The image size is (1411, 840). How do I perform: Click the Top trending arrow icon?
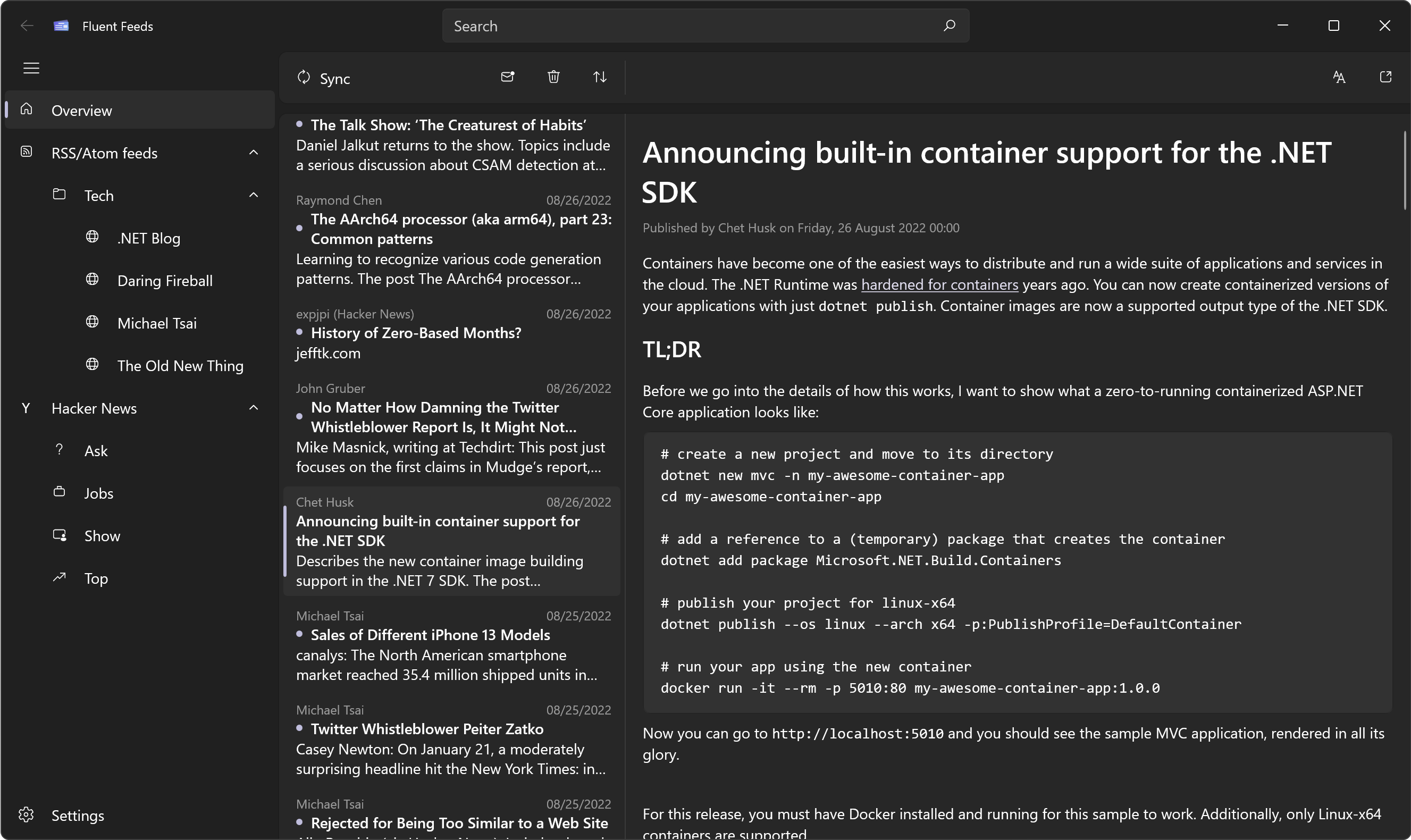point(60,577)
